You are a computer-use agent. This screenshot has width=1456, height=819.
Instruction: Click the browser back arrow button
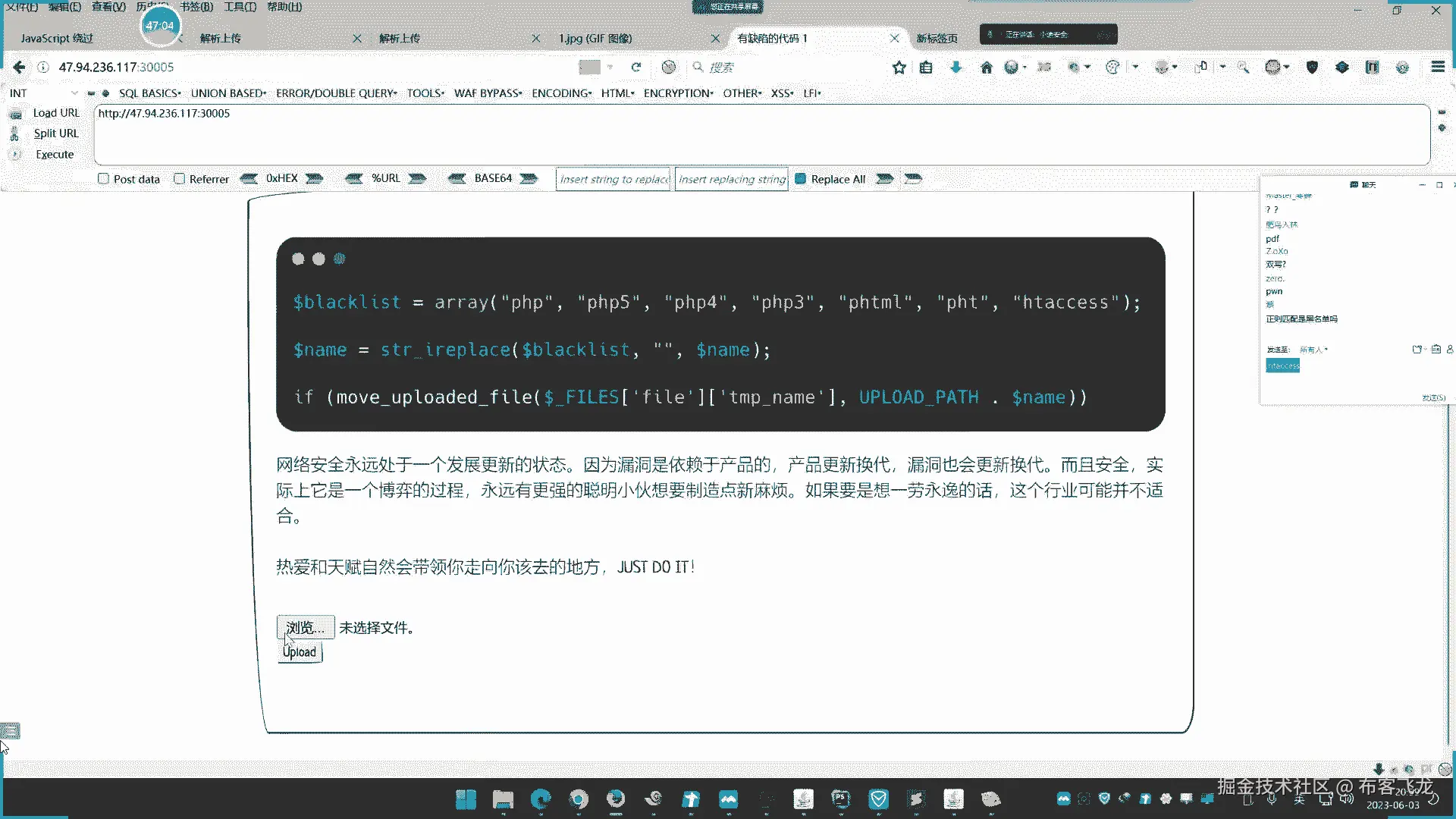tap(19, 67)
